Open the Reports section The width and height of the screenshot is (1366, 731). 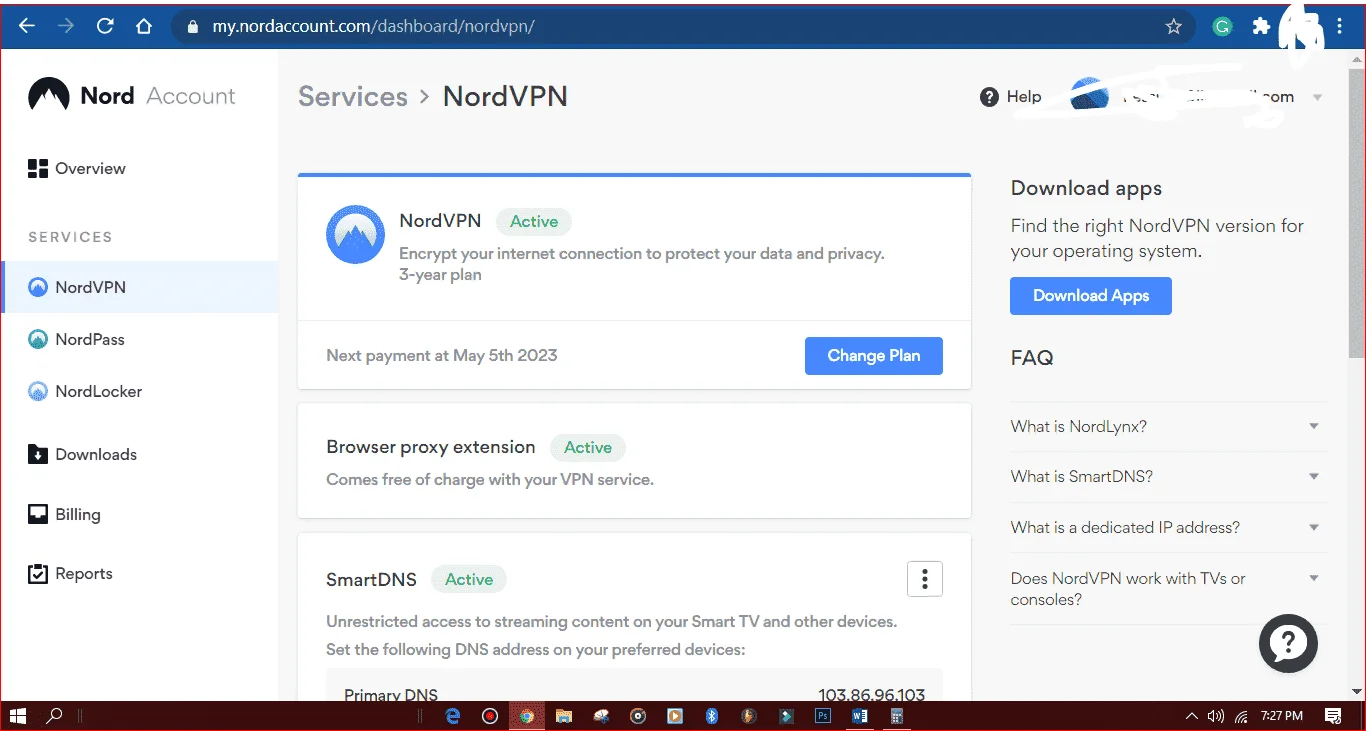70,574
